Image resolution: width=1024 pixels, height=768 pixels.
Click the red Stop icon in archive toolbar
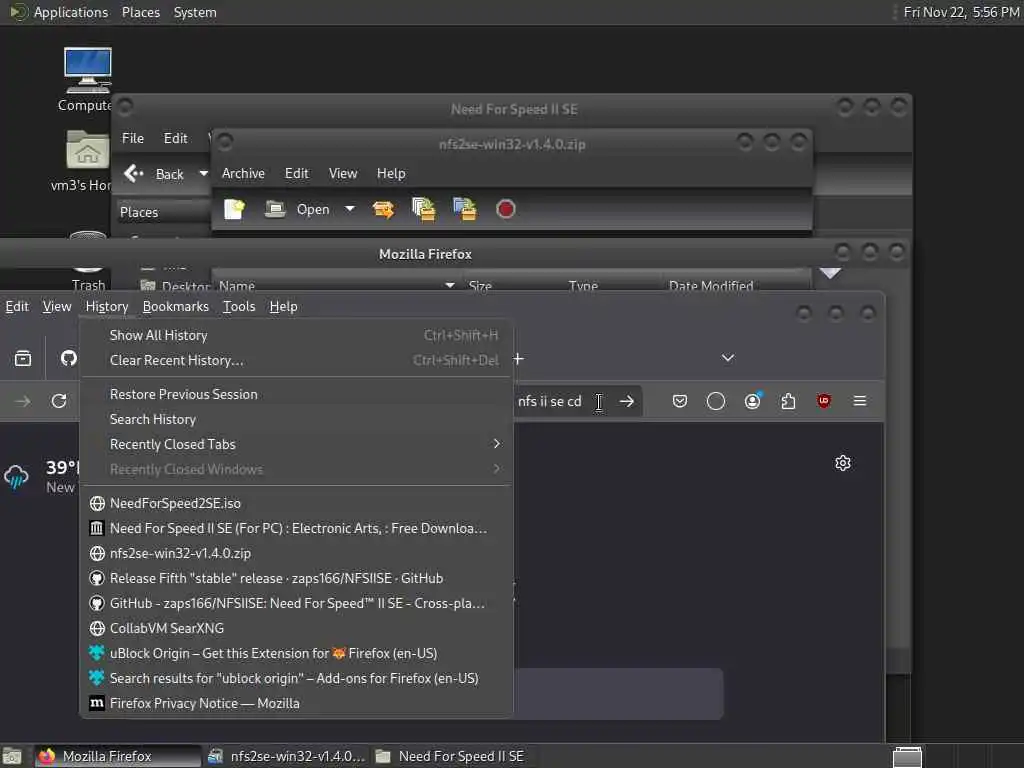[x=505, y=209]
